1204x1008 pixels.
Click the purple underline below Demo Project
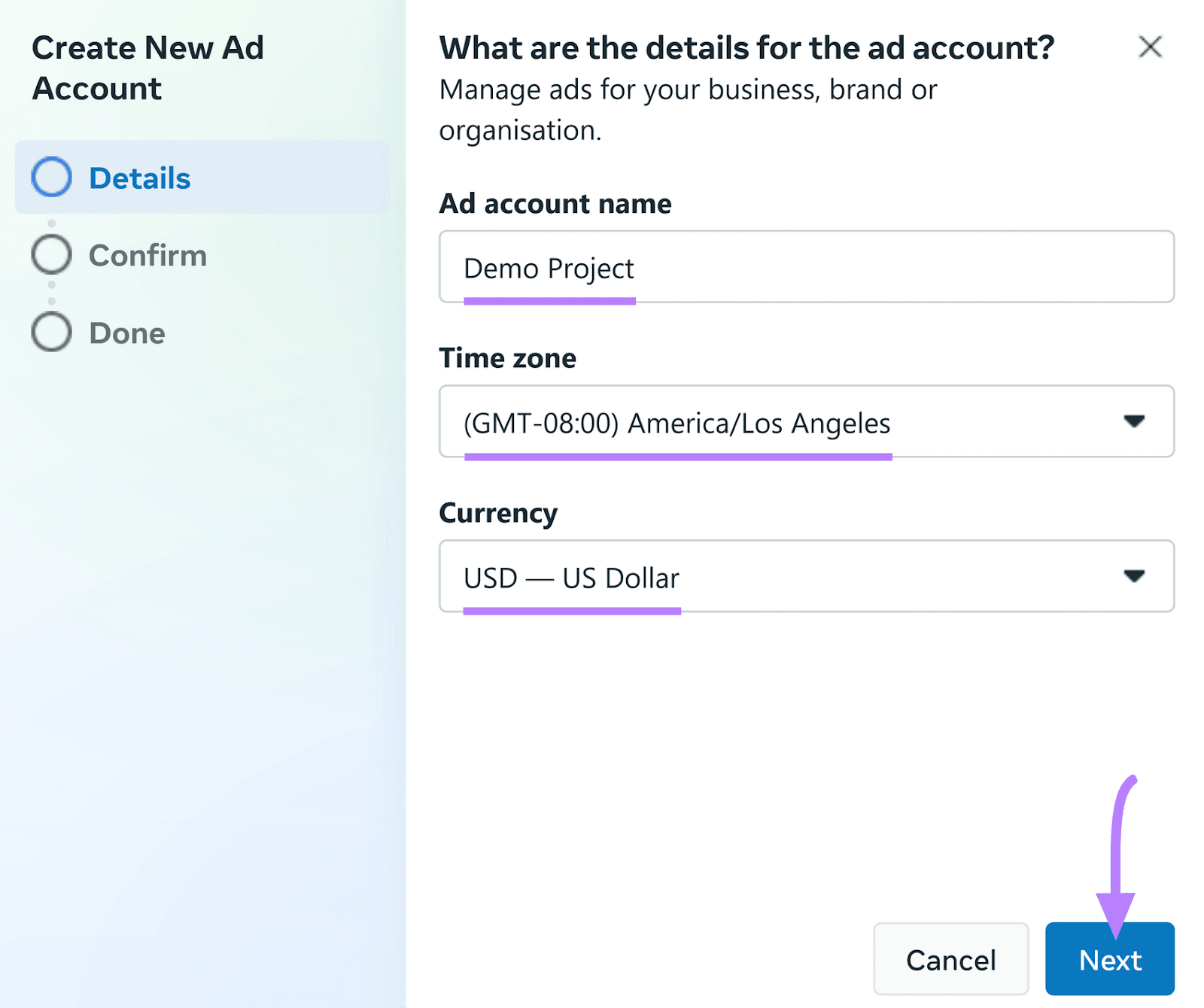point(550,301)
